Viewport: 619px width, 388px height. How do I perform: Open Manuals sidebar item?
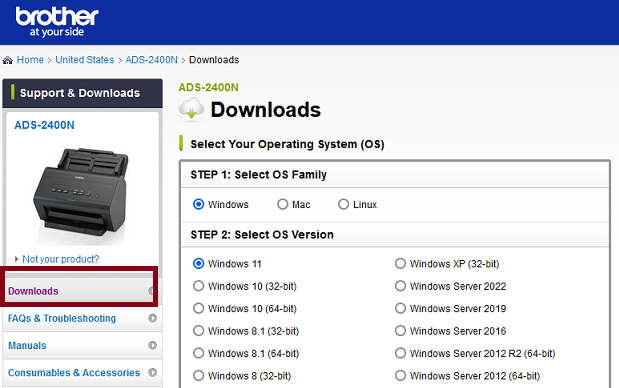[x=27, y=346]
